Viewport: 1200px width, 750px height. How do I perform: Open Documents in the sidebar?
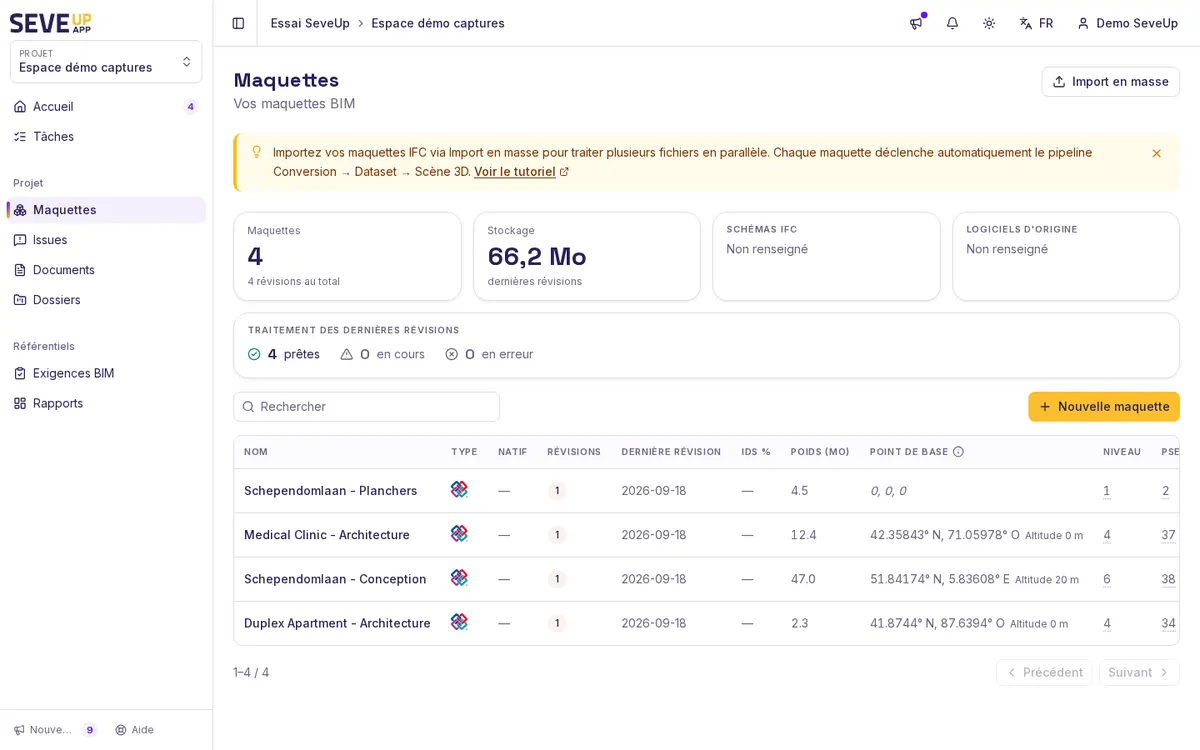coord(106,270)
